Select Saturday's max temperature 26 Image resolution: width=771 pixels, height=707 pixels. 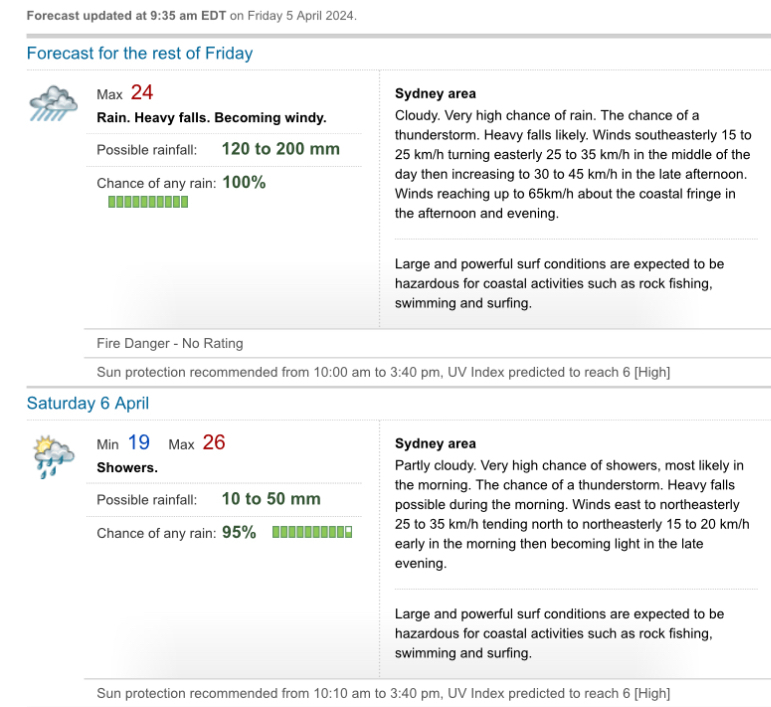[x=214, y=442]
